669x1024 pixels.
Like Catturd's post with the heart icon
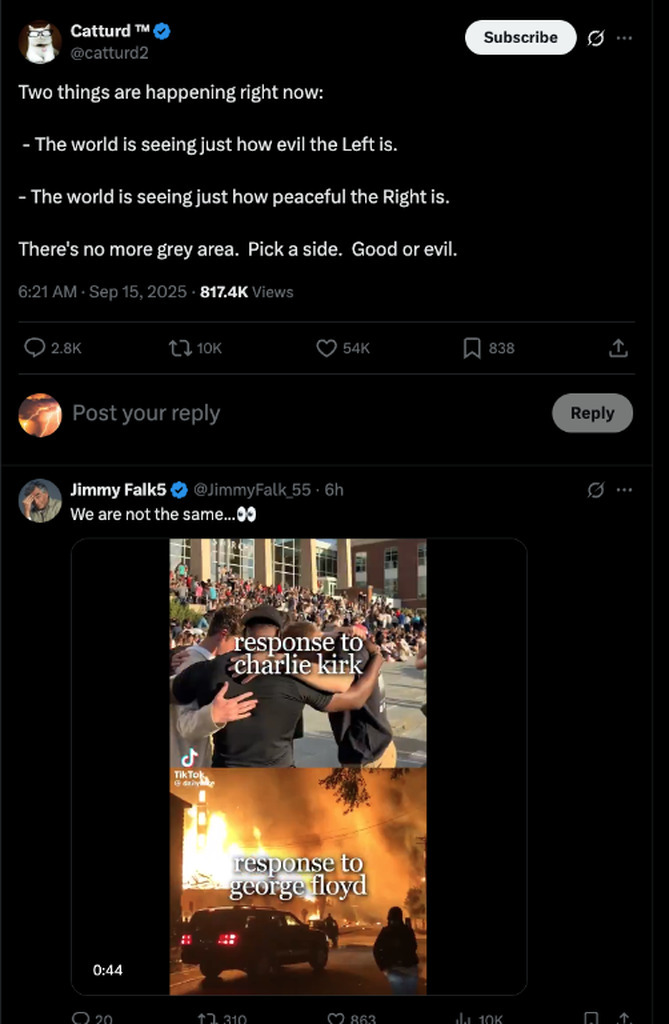coord(326,348)
